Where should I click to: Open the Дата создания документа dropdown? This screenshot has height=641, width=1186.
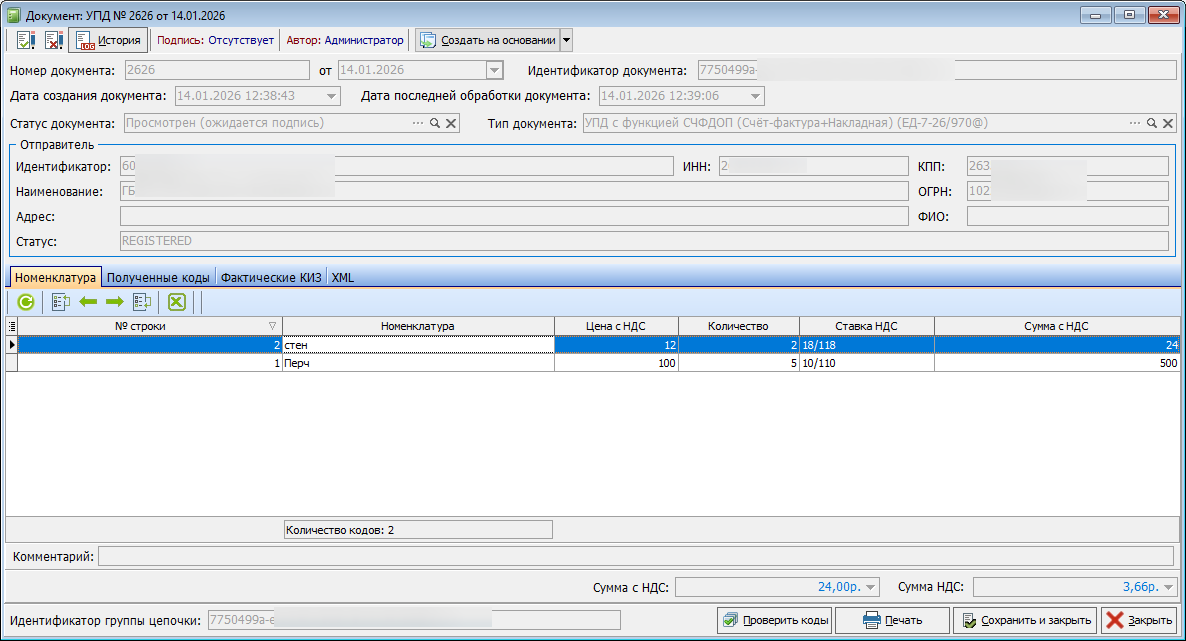[x=333, y=96]
